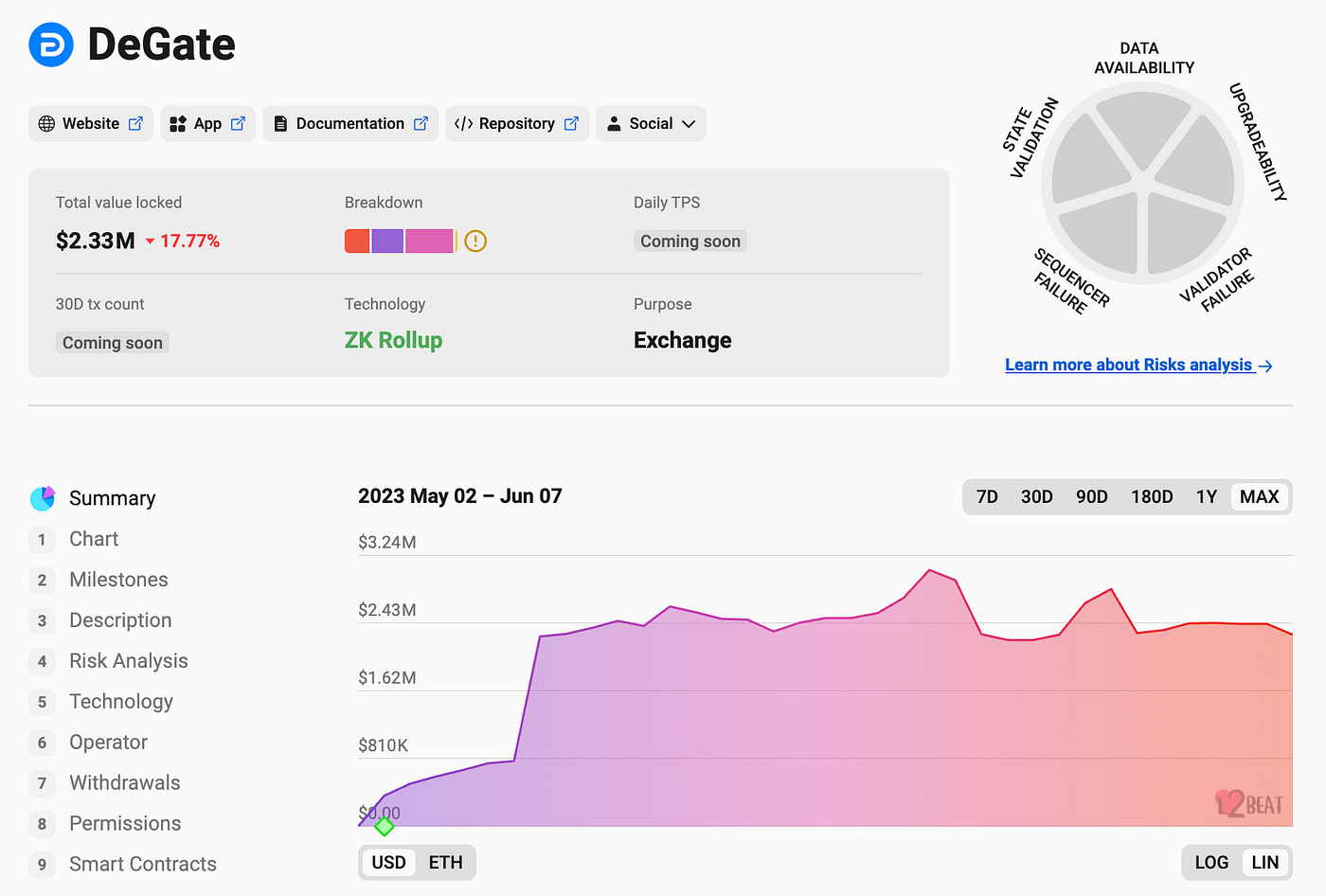Click the globe icon on Website button
Viewport: 1326px width, 896px height.
[x=46, y=124]
